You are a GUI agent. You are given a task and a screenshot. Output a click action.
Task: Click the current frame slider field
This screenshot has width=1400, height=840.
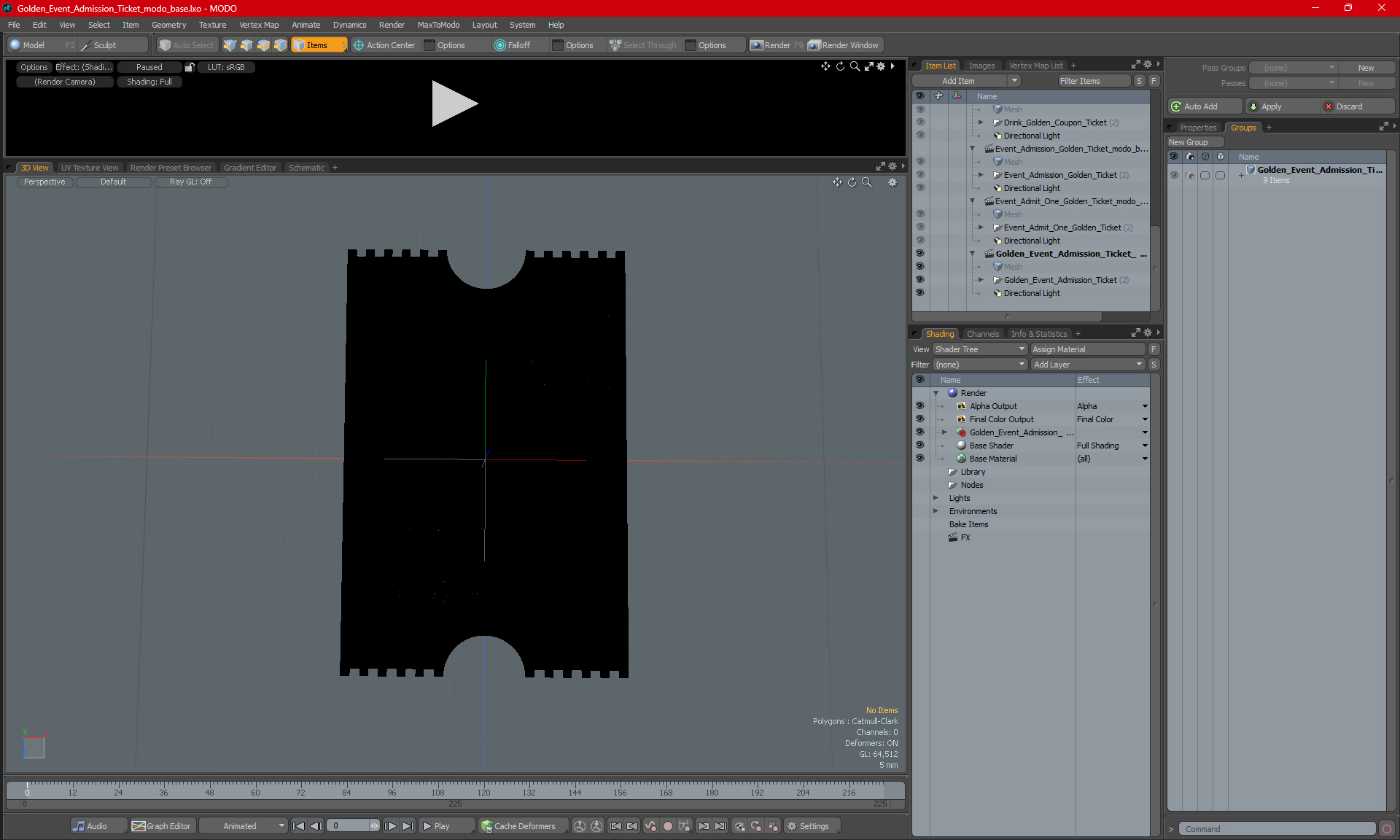coord(353,826)
